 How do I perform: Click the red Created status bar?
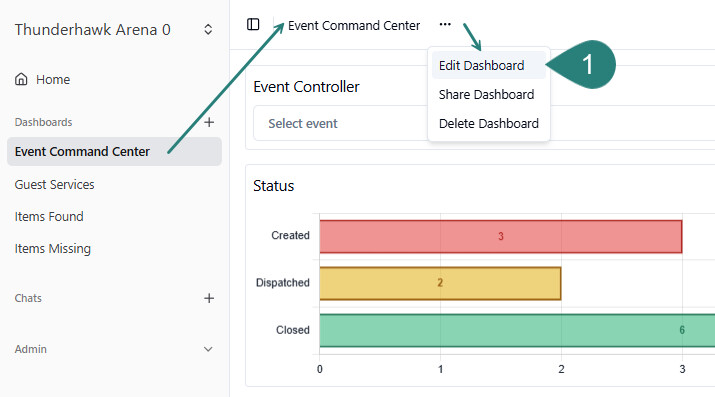(x=501, y=236)
